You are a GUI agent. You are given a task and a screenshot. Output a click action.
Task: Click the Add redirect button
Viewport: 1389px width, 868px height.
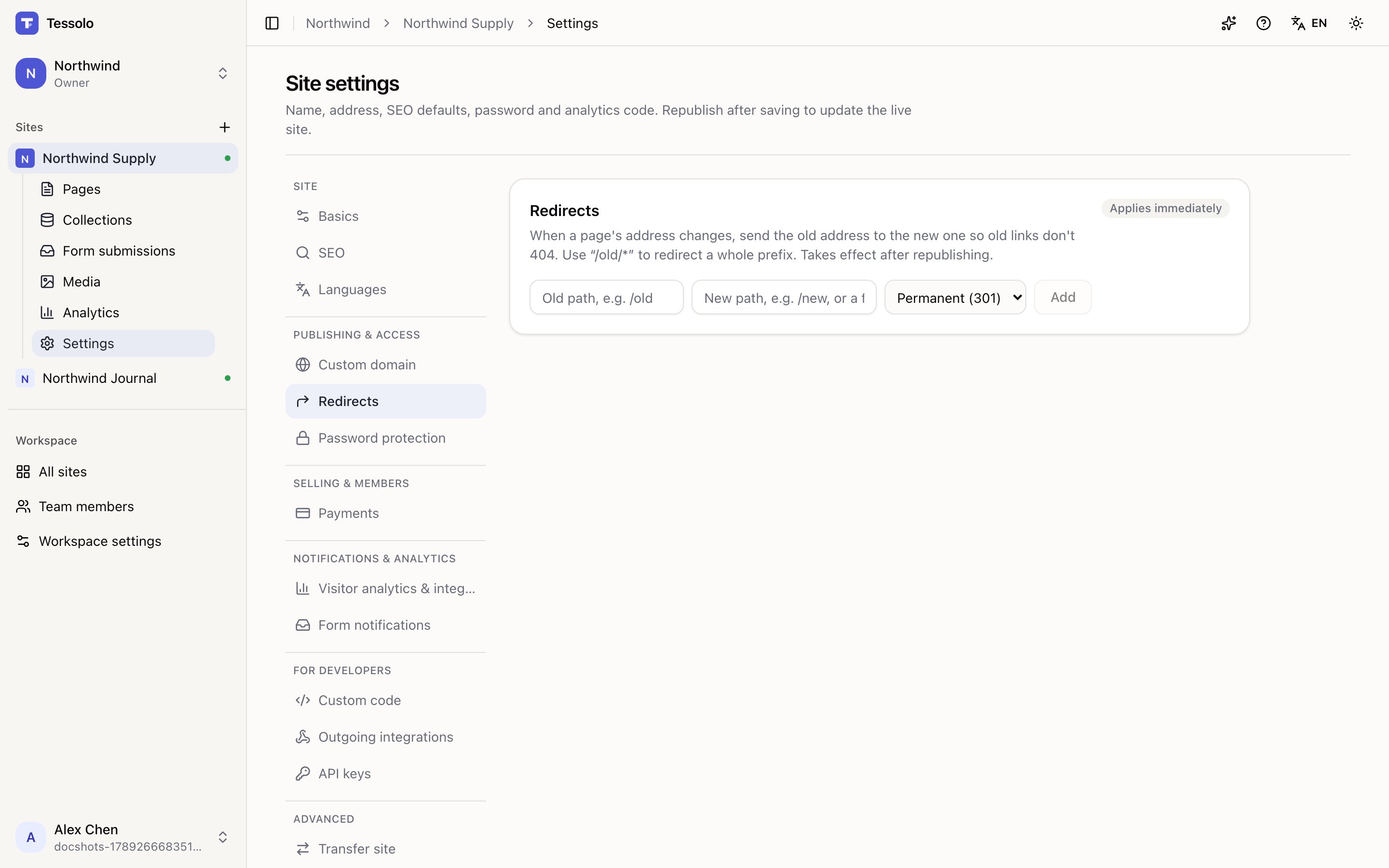click(x=1063, y=298)
